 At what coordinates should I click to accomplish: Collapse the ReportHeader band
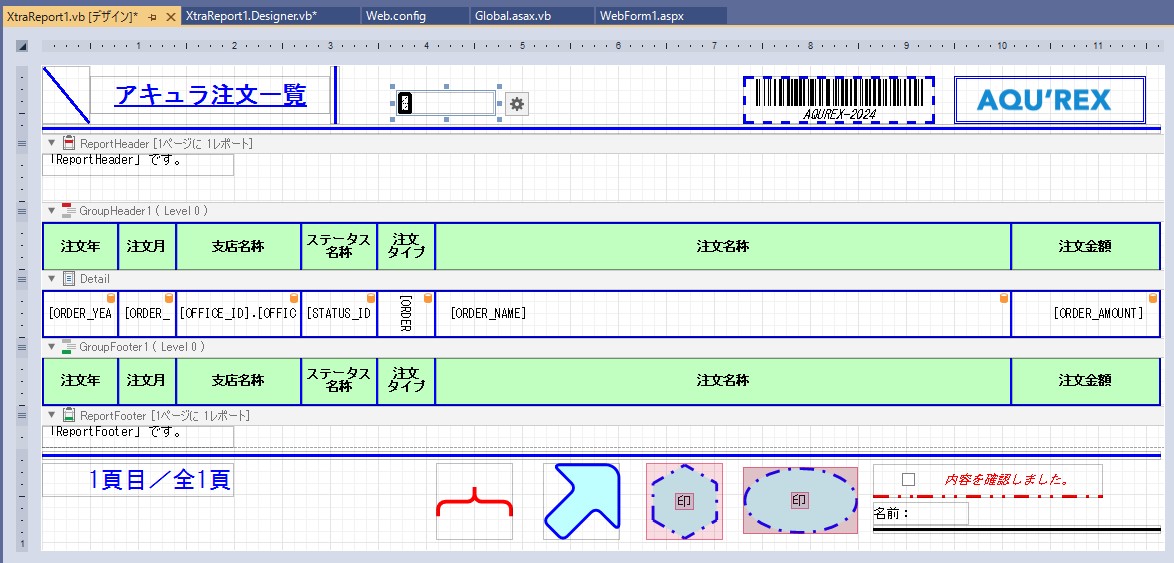52,143
